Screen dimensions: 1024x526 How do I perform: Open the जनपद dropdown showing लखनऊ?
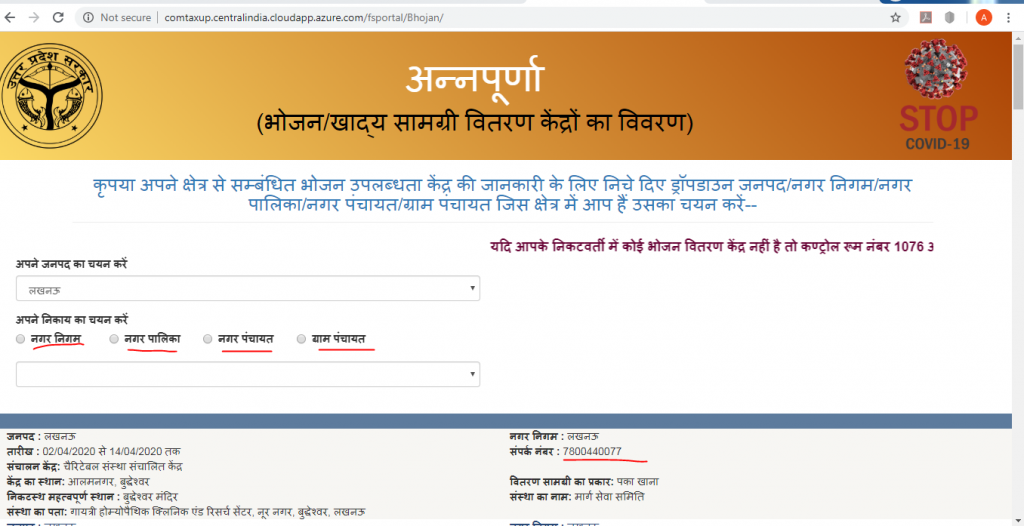point(247,289)
